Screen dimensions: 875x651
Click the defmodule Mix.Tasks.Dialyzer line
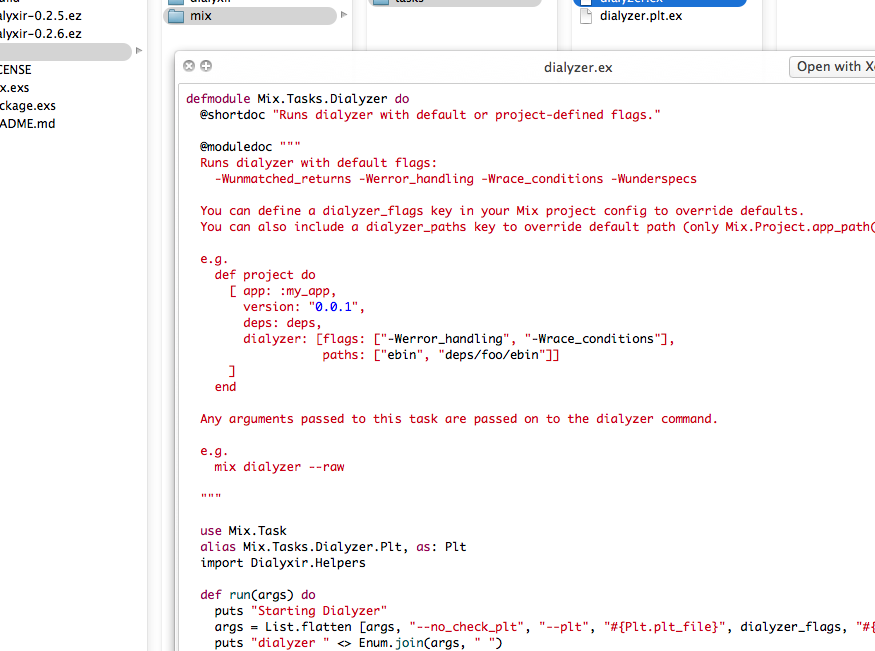coord(297,99)
